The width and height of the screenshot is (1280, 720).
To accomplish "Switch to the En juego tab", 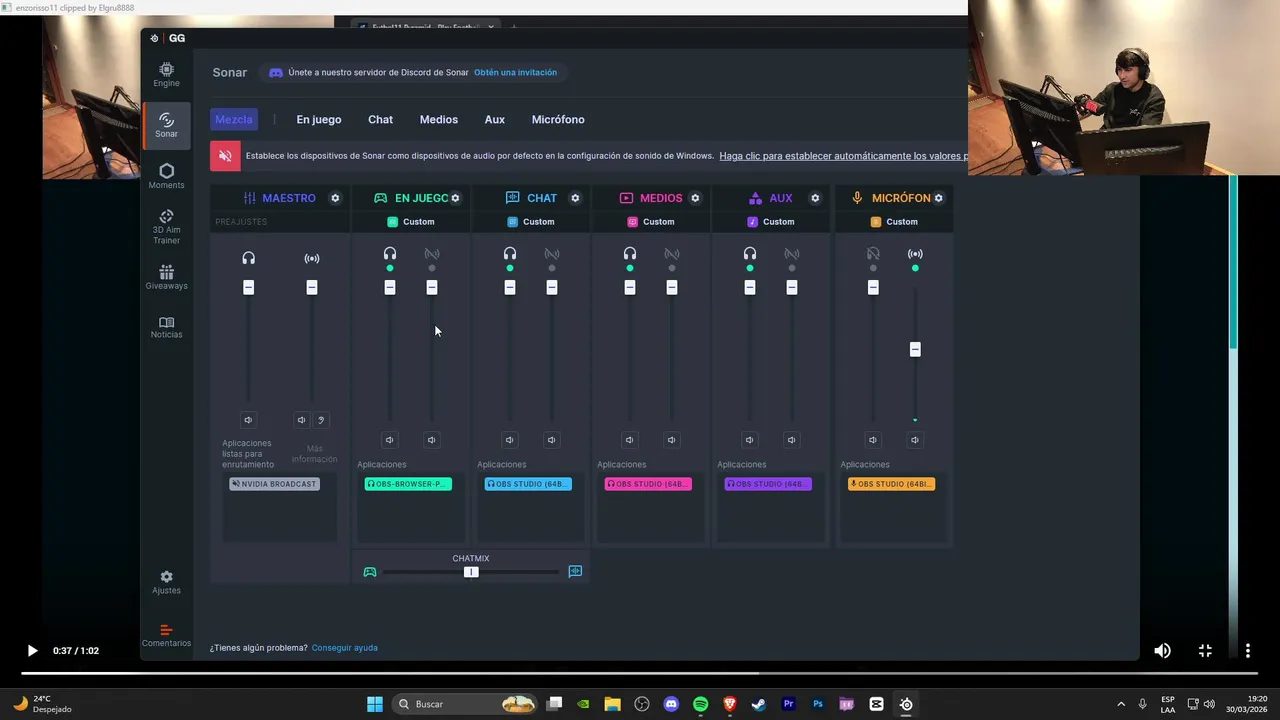I will tap(319, 119).
